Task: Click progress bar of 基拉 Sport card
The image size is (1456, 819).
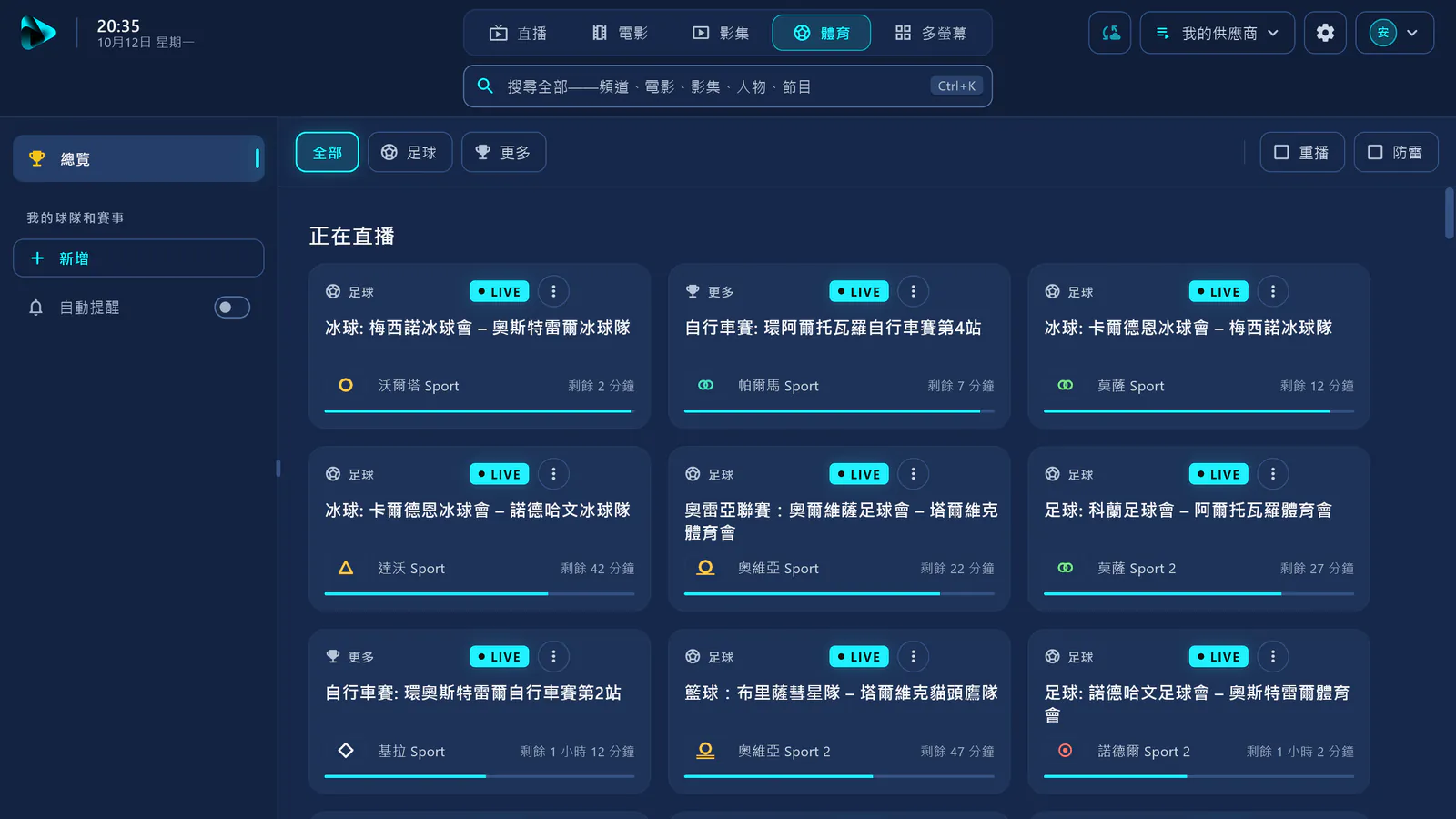Action: point(480,776)
